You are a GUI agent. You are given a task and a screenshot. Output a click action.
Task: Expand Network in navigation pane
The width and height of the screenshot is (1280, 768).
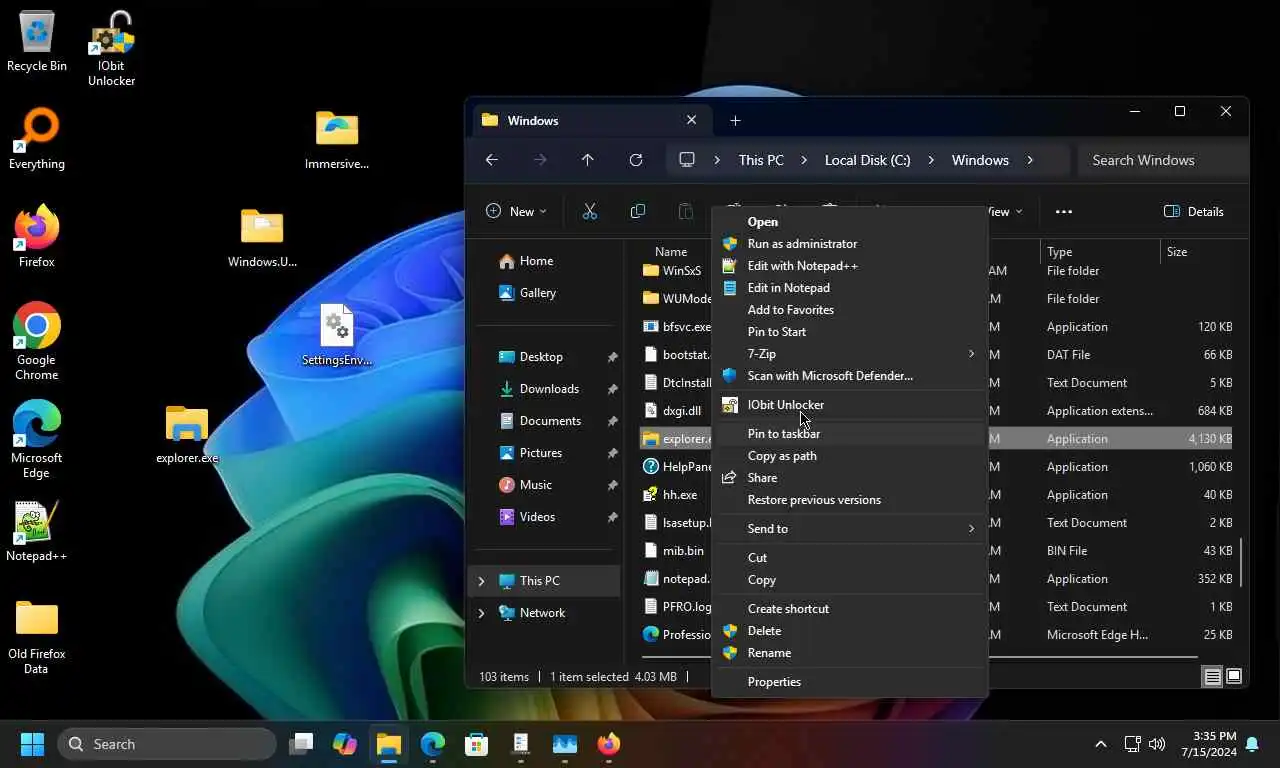(481, 613)
